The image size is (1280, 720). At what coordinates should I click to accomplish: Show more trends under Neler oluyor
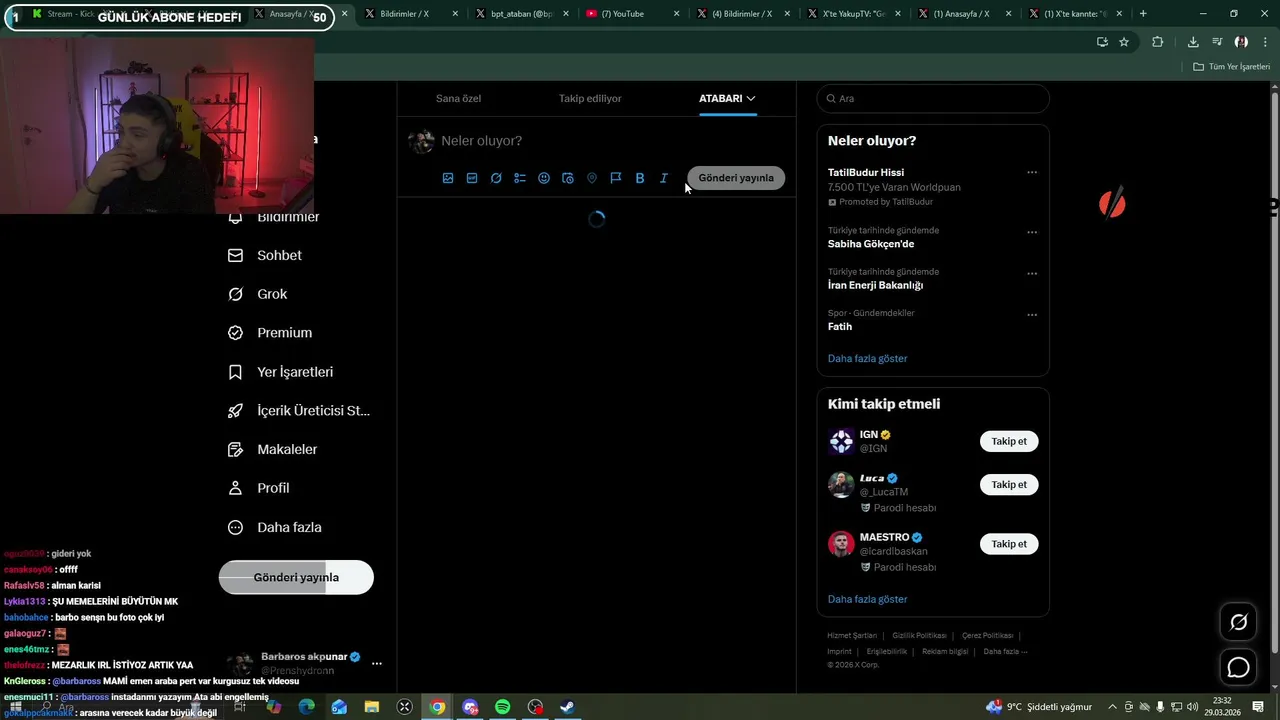pyautogui.click(x=867, y=358)
